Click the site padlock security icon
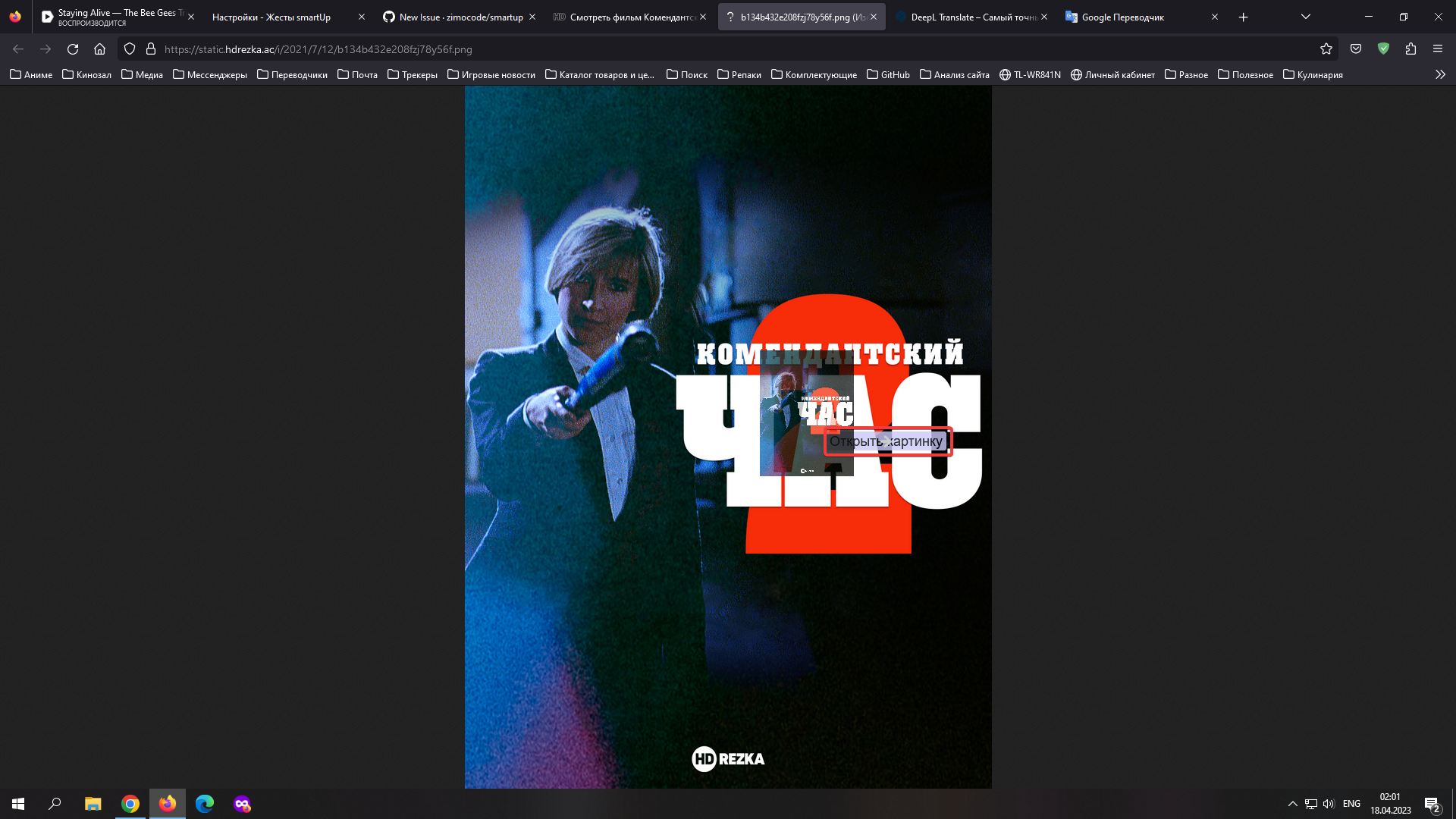 (x=151, y=49)
